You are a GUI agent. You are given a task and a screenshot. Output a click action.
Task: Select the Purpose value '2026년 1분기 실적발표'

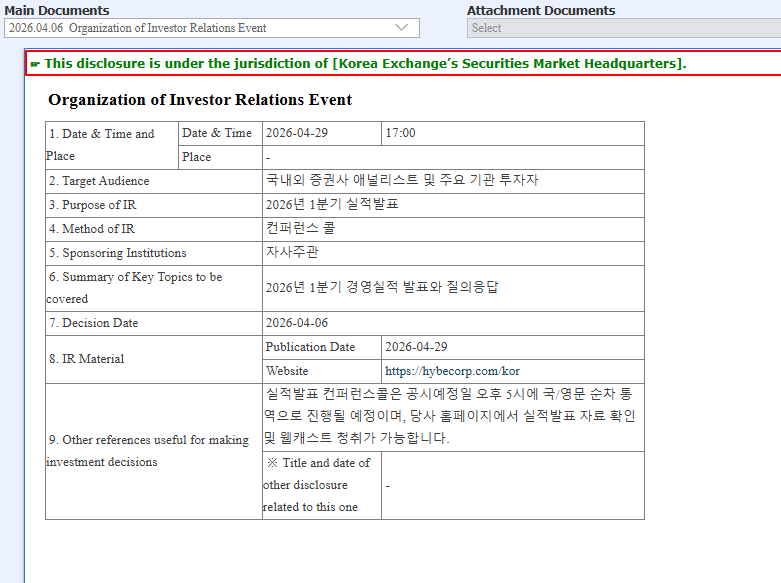[332, 204]
